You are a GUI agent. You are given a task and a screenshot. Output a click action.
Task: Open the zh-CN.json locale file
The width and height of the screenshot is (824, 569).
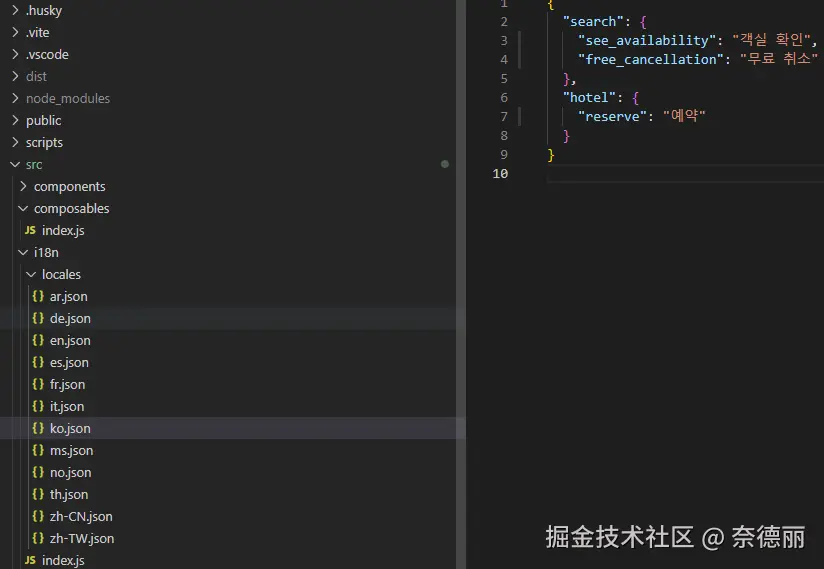[81, 516]
